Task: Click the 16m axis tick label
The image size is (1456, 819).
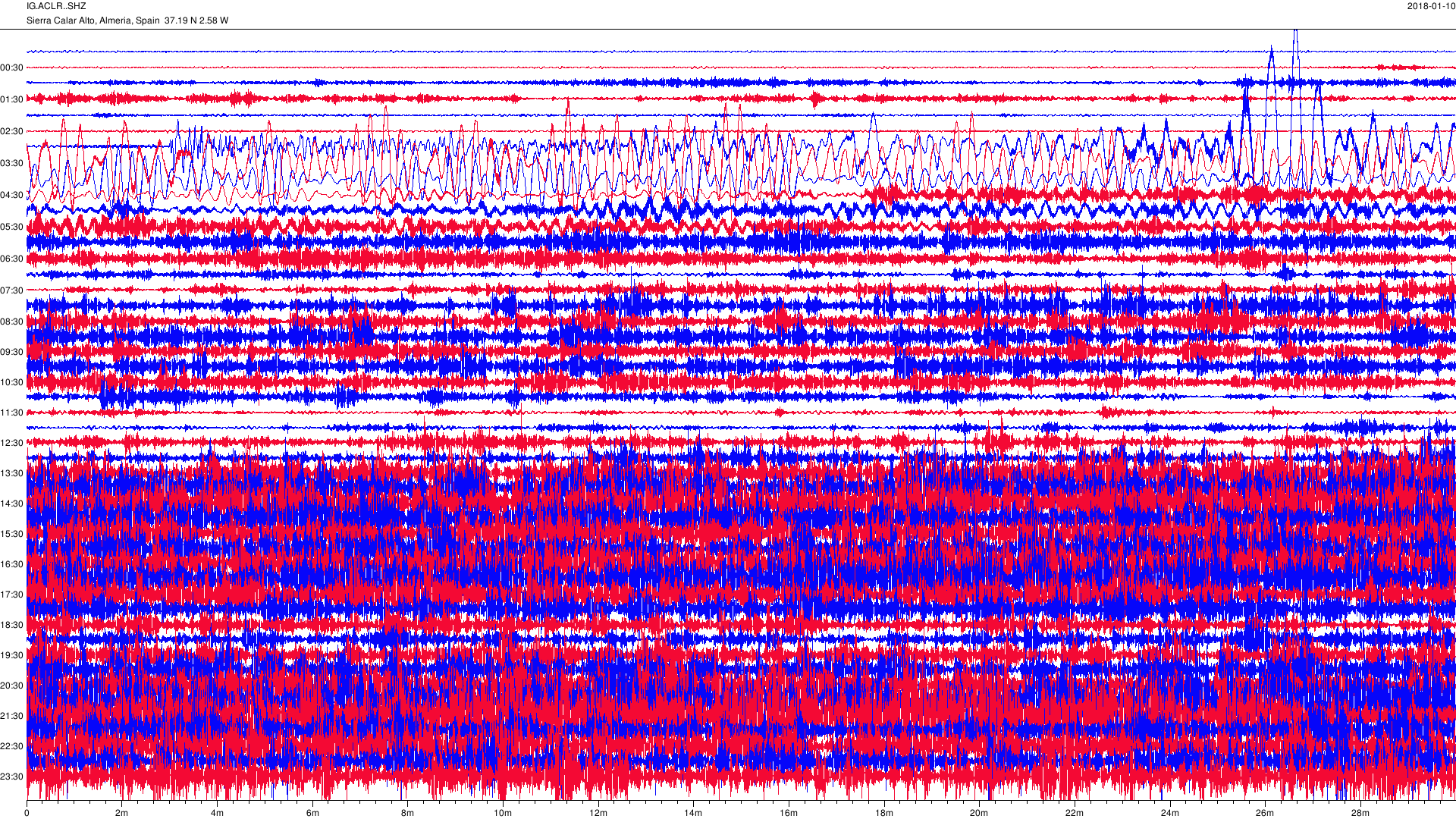Action: pos(789,813)
